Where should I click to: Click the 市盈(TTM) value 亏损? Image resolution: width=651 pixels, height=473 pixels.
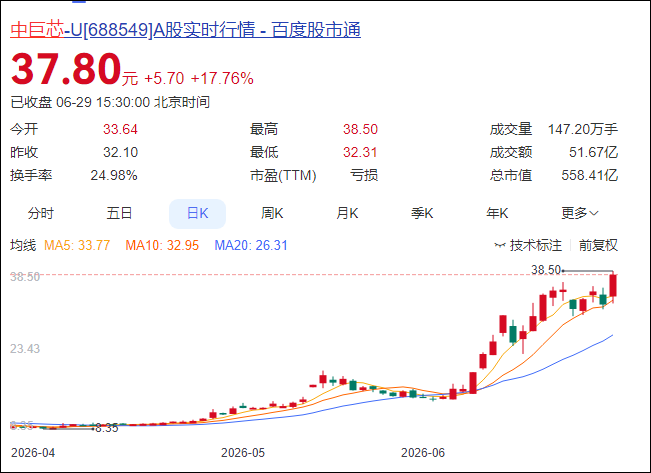pos(364,175)
